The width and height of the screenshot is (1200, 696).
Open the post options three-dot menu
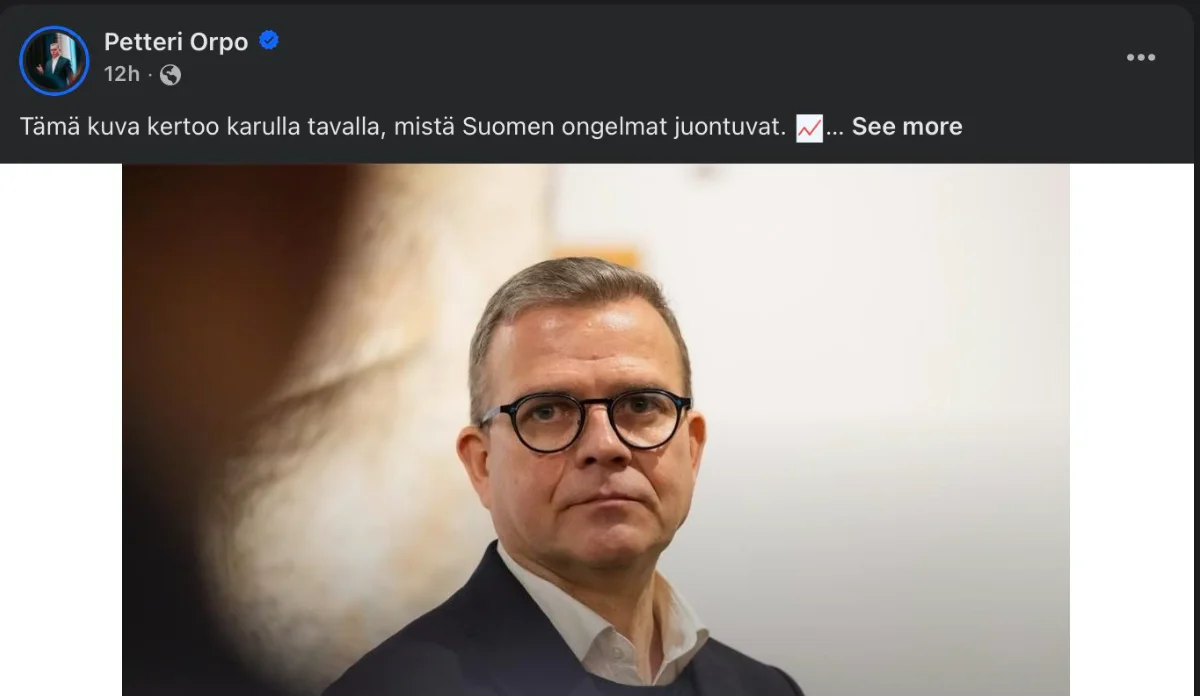click(x=1140, y=58)
